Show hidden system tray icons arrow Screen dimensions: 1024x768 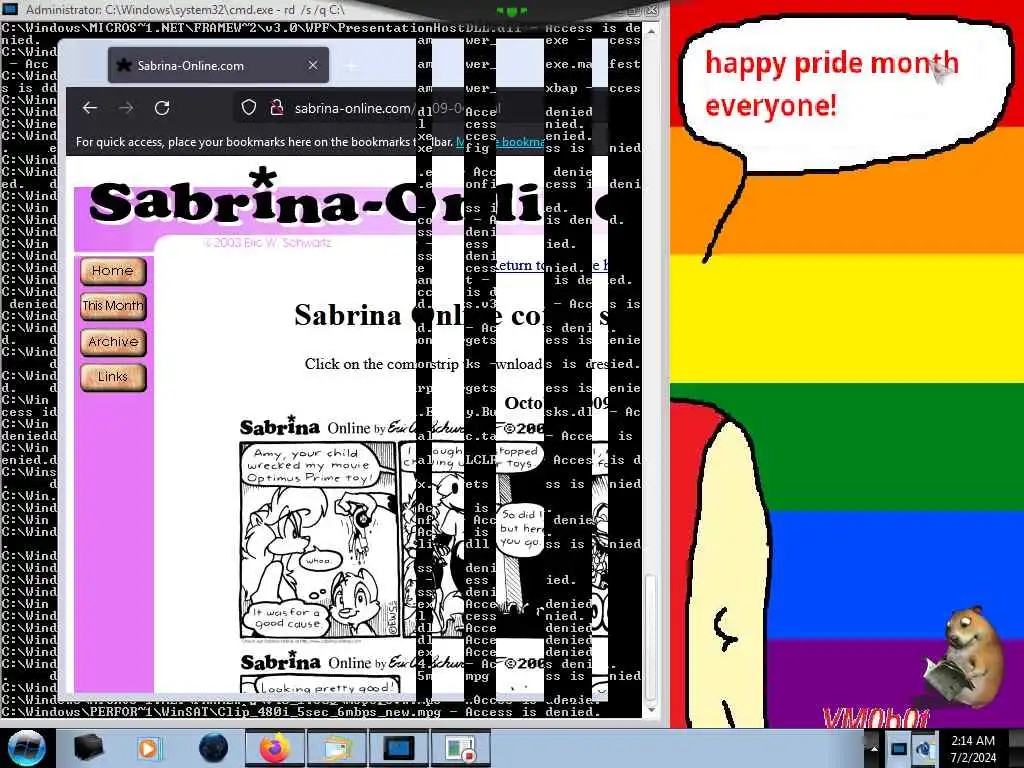point(874,749)
